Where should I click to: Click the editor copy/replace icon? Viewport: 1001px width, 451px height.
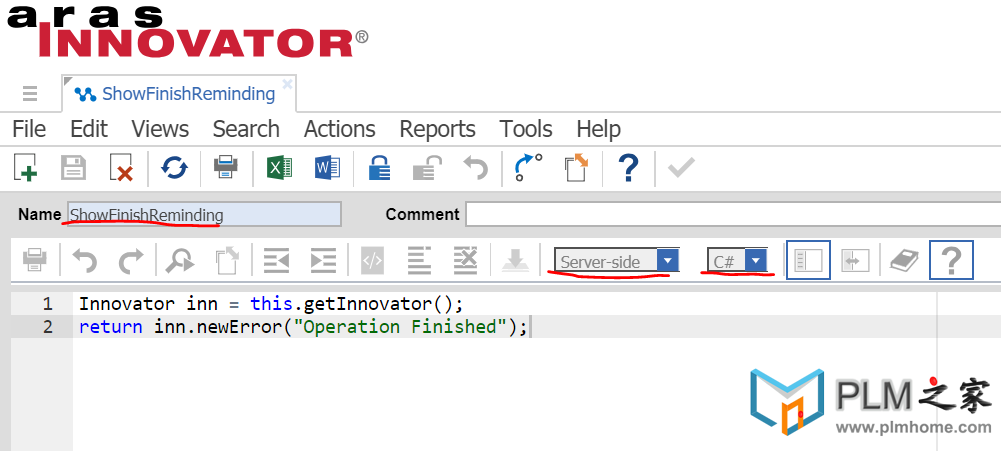point(227,260)
